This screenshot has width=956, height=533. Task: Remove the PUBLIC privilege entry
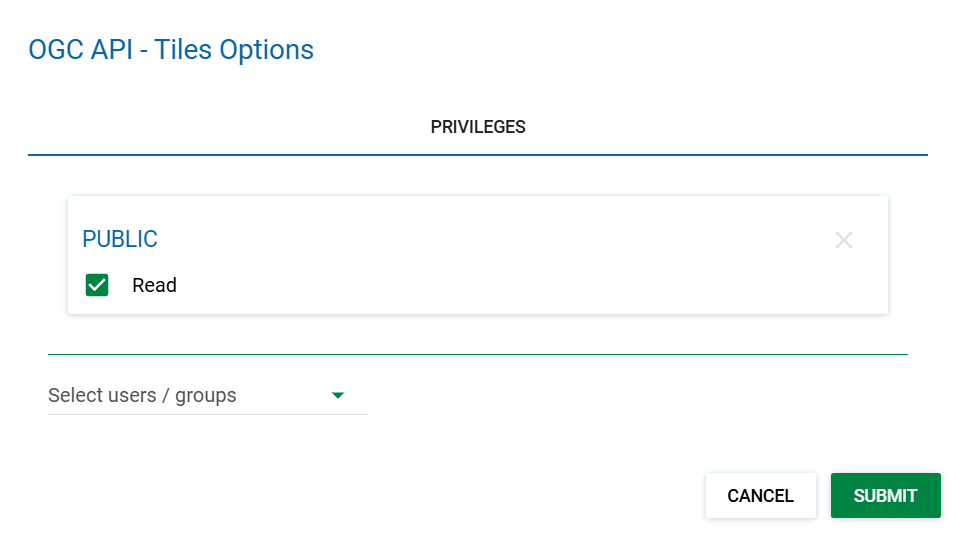844,240
